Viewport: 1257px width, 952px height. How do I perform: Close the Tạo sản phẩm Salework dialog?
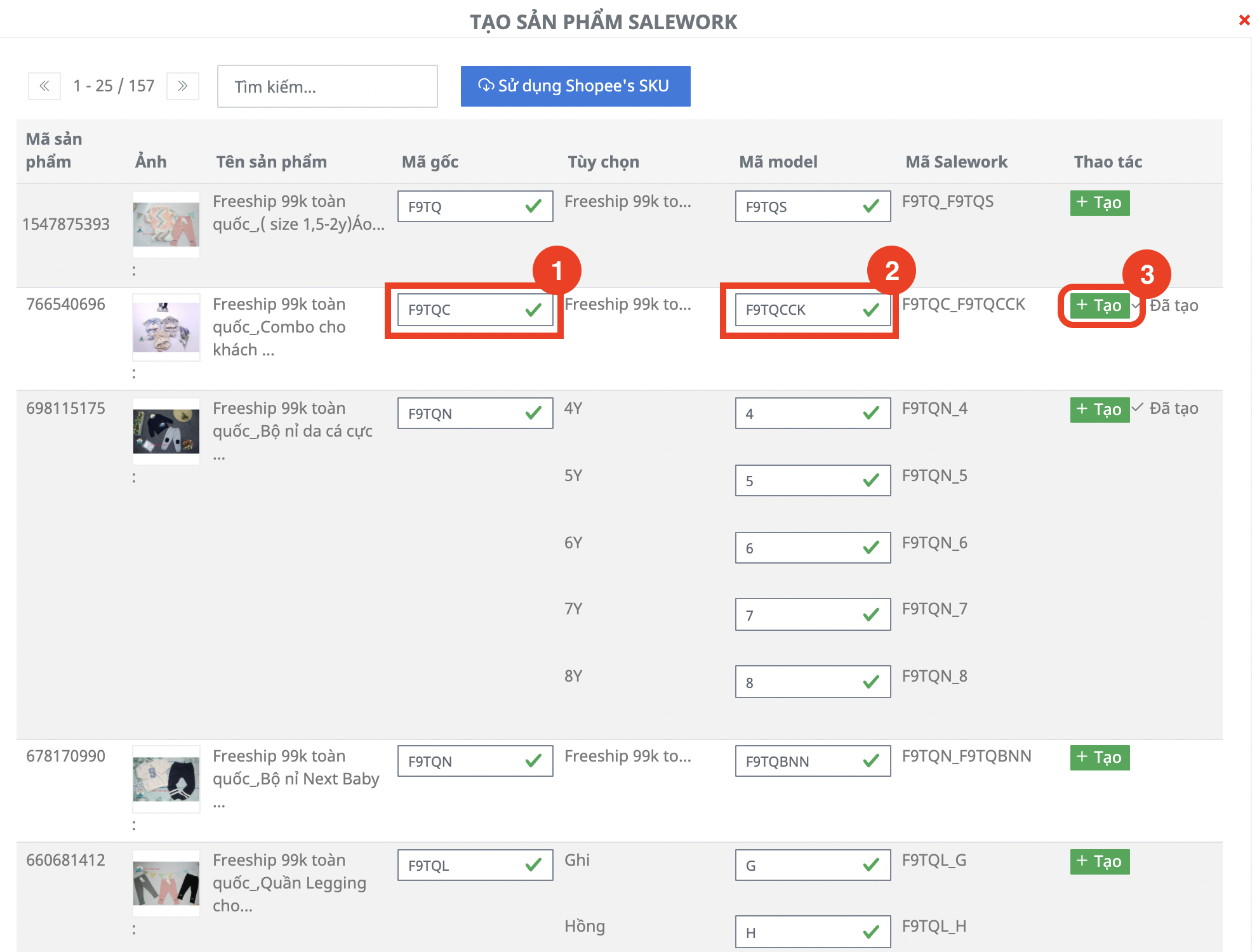tap(1244, 20)
